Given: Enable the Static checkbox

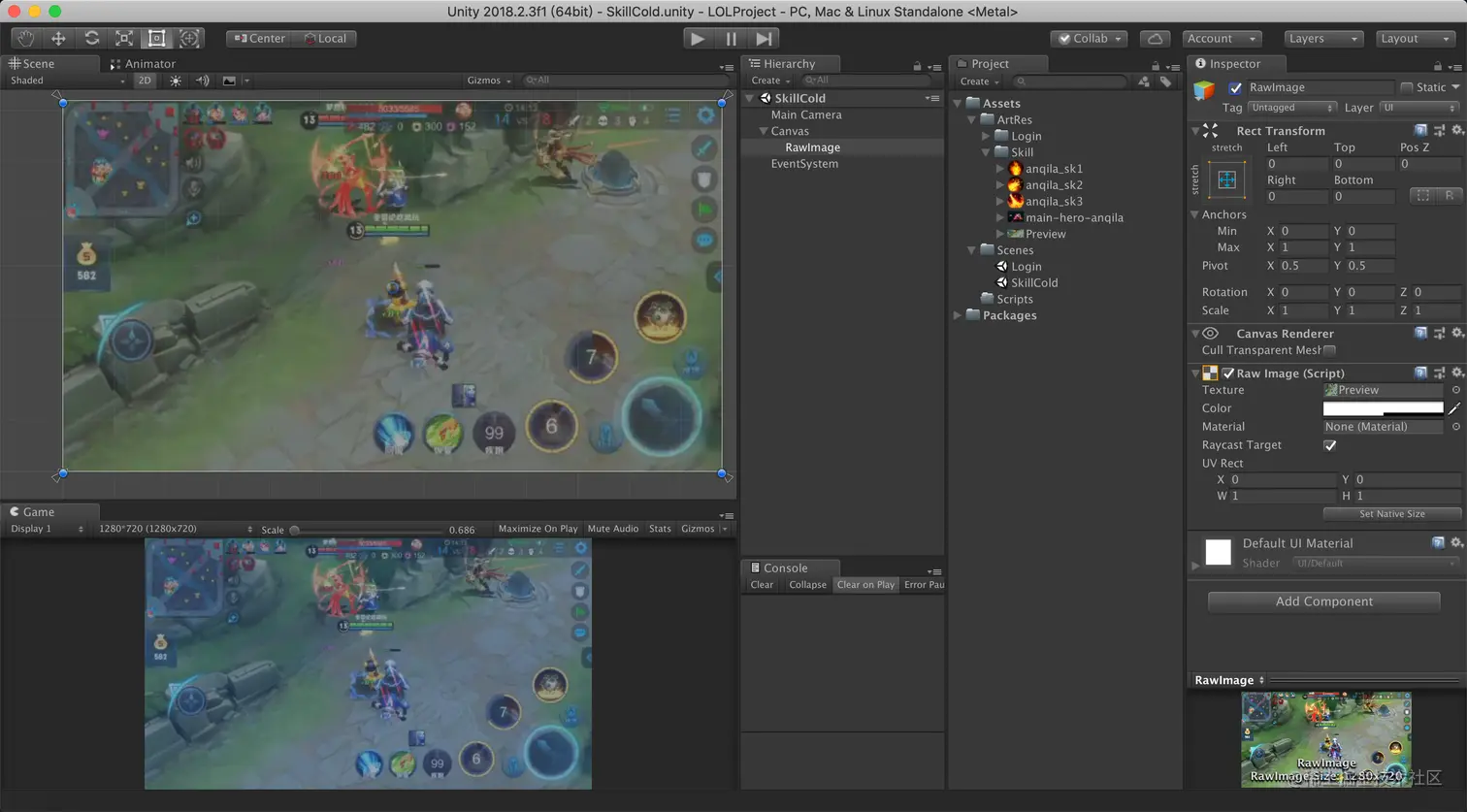Looking at the screenshot, I should 1407,87.
